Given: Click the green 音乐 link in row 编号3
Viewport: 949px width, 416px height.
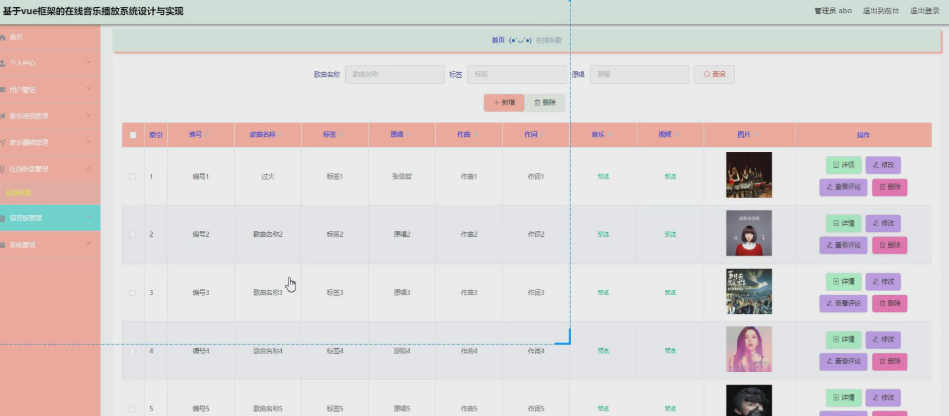Looking at the screenshot, I should (603, 292).
